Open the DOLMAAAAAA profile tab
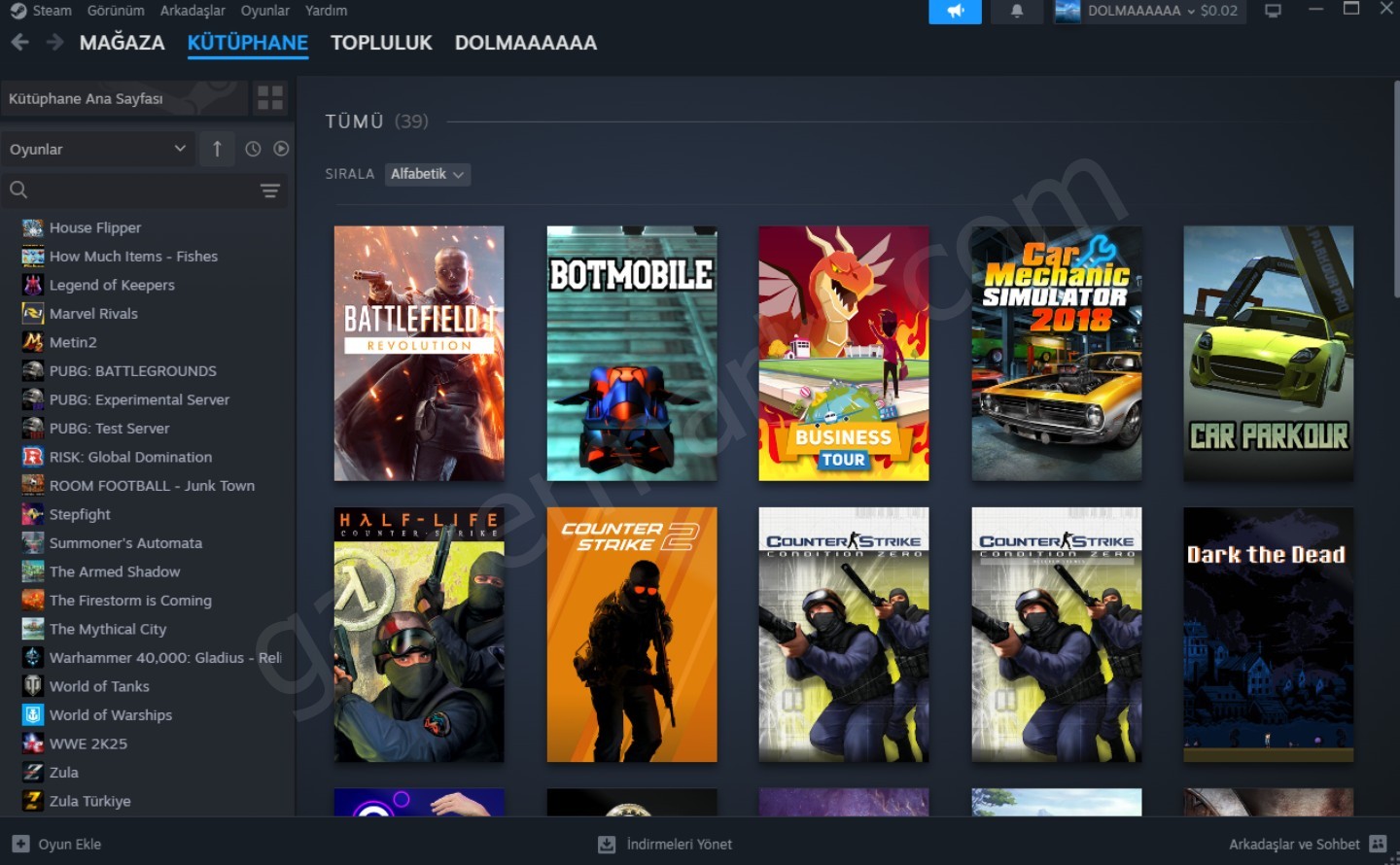The width and height of the screenshot is (1400, 865). coord(526,43)
